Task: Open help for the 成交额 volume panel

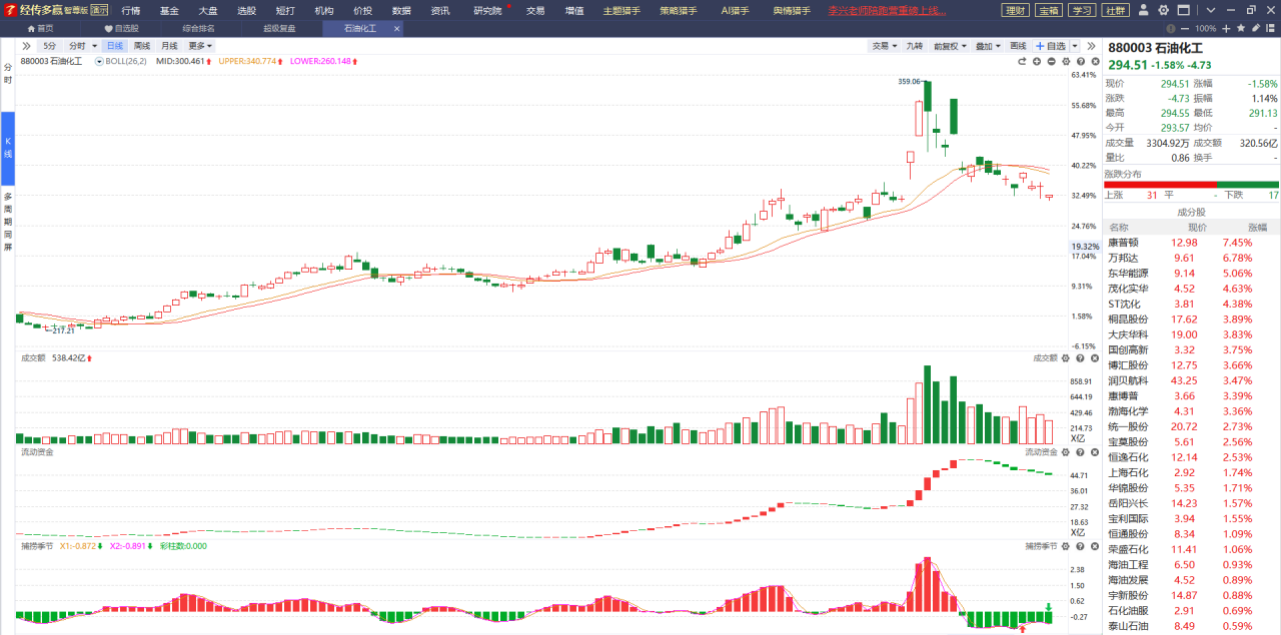Action: (x=1079, y=358)
